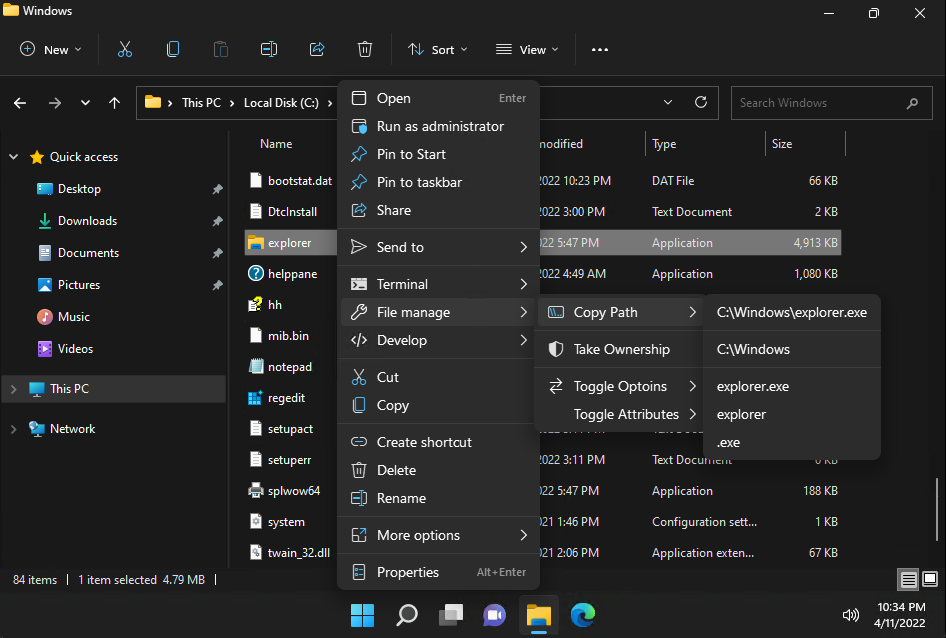946x638 pixels.
Task: Switch to large thumbnails view in status bar
Action: click(x=930, y=579)
